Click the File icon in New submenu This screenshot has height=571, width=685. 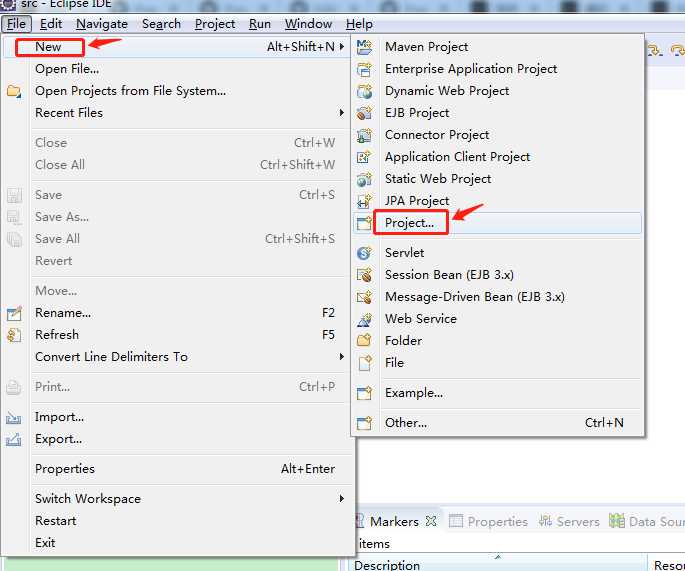click(x=364, y=363)
